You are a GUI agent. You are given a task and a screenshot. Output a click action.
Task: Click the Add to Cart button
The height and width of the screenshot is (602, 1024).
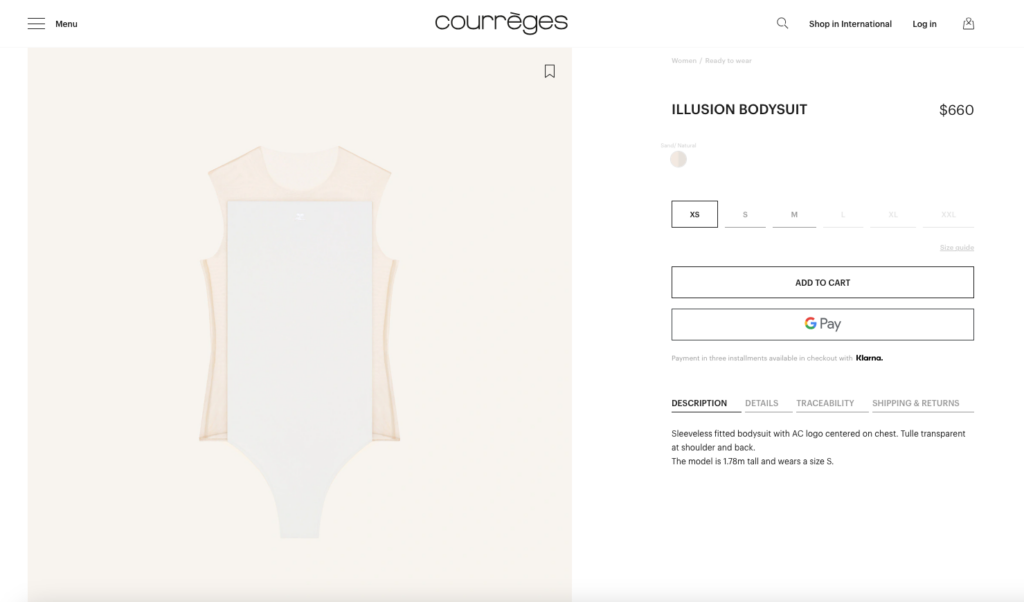click(822, 282)
